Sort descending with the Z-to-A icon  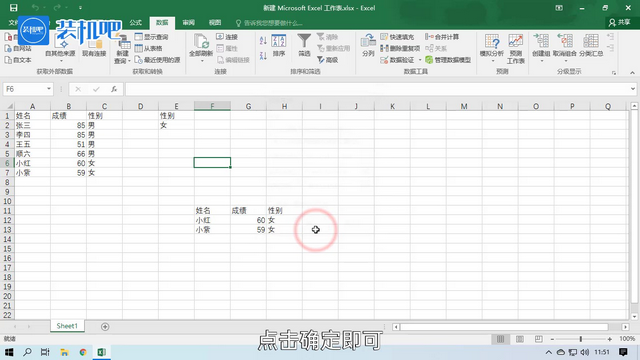pos(263,56)
